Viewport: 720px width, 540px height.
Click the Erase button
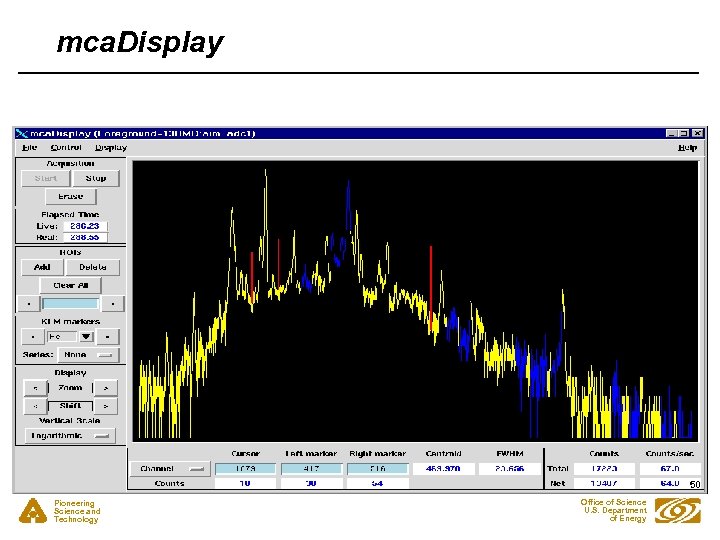coord(70,196)
